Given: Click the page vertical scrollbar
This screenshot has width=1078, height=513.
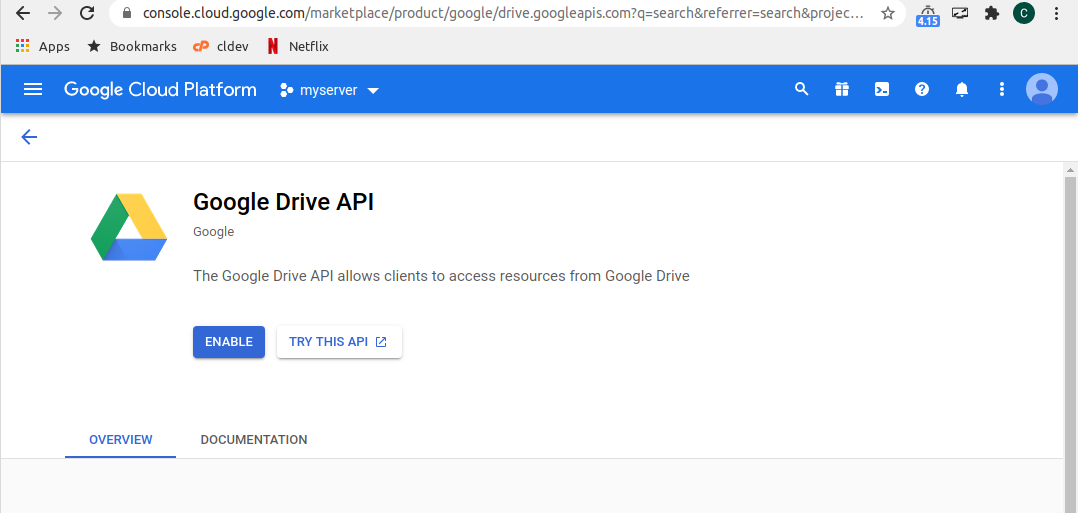Looking at the screenshot, I should (x=1070, y=344).
